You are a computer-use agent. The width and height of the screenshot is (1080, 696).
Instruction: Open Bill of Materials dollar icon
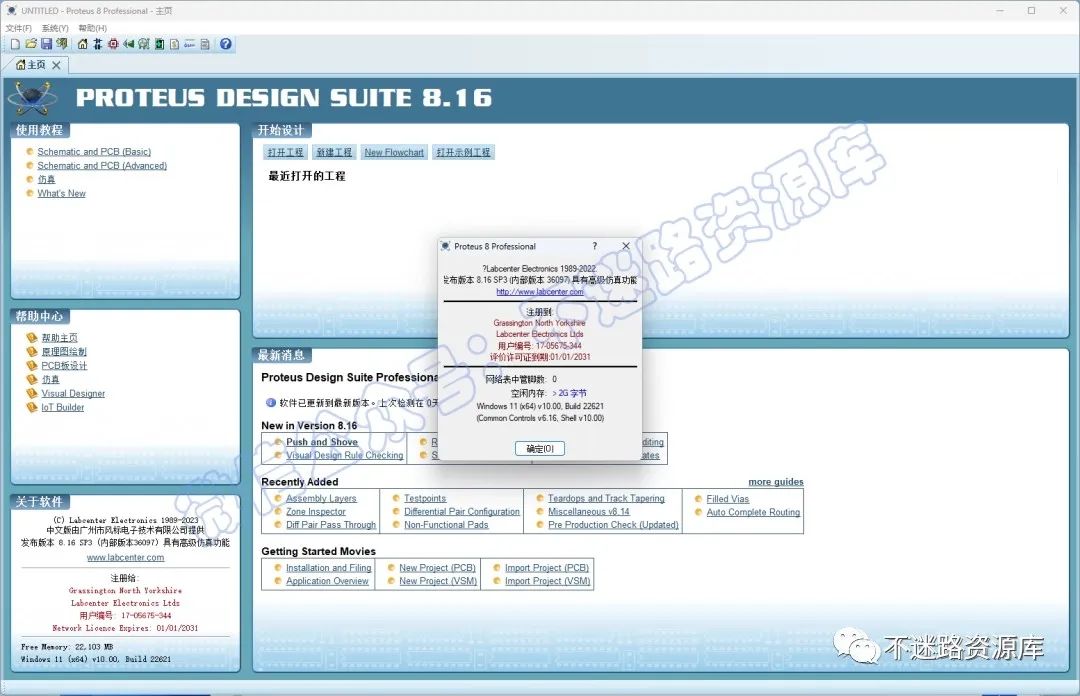(174, 44)
